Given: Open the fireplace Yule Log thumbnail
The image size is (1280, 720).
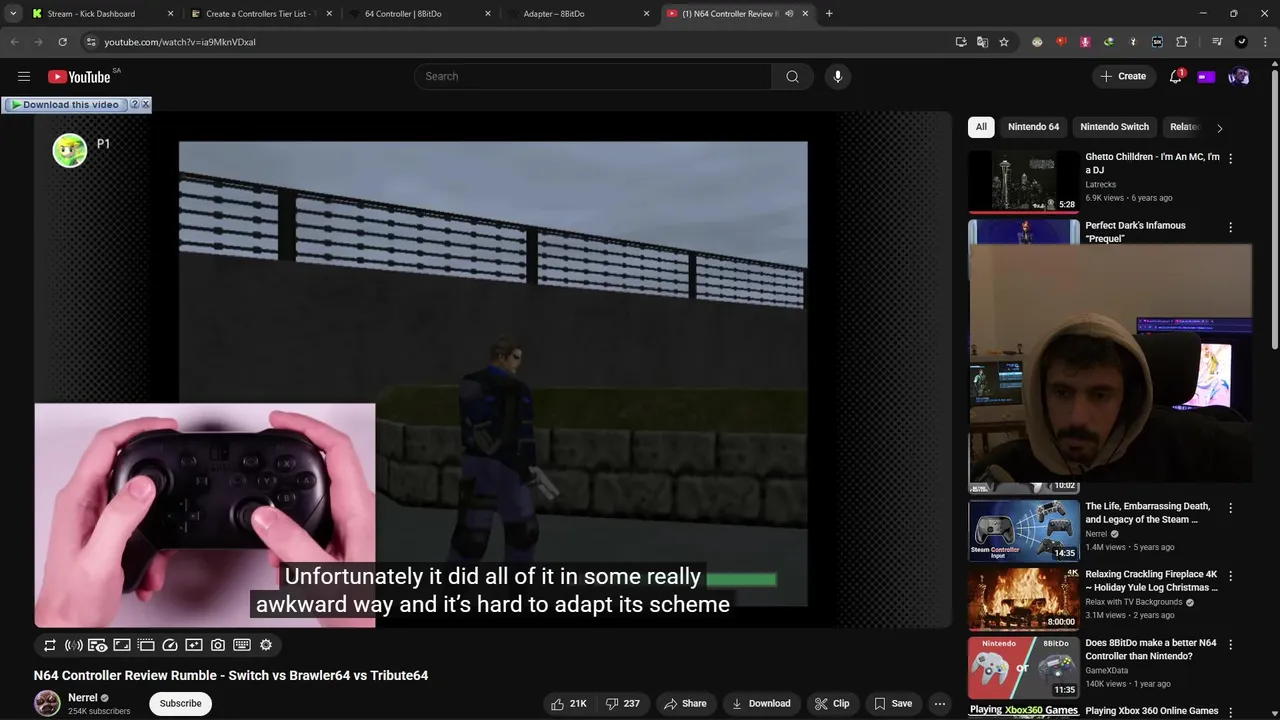Looking at the screenshot, I should point(1024,599).
